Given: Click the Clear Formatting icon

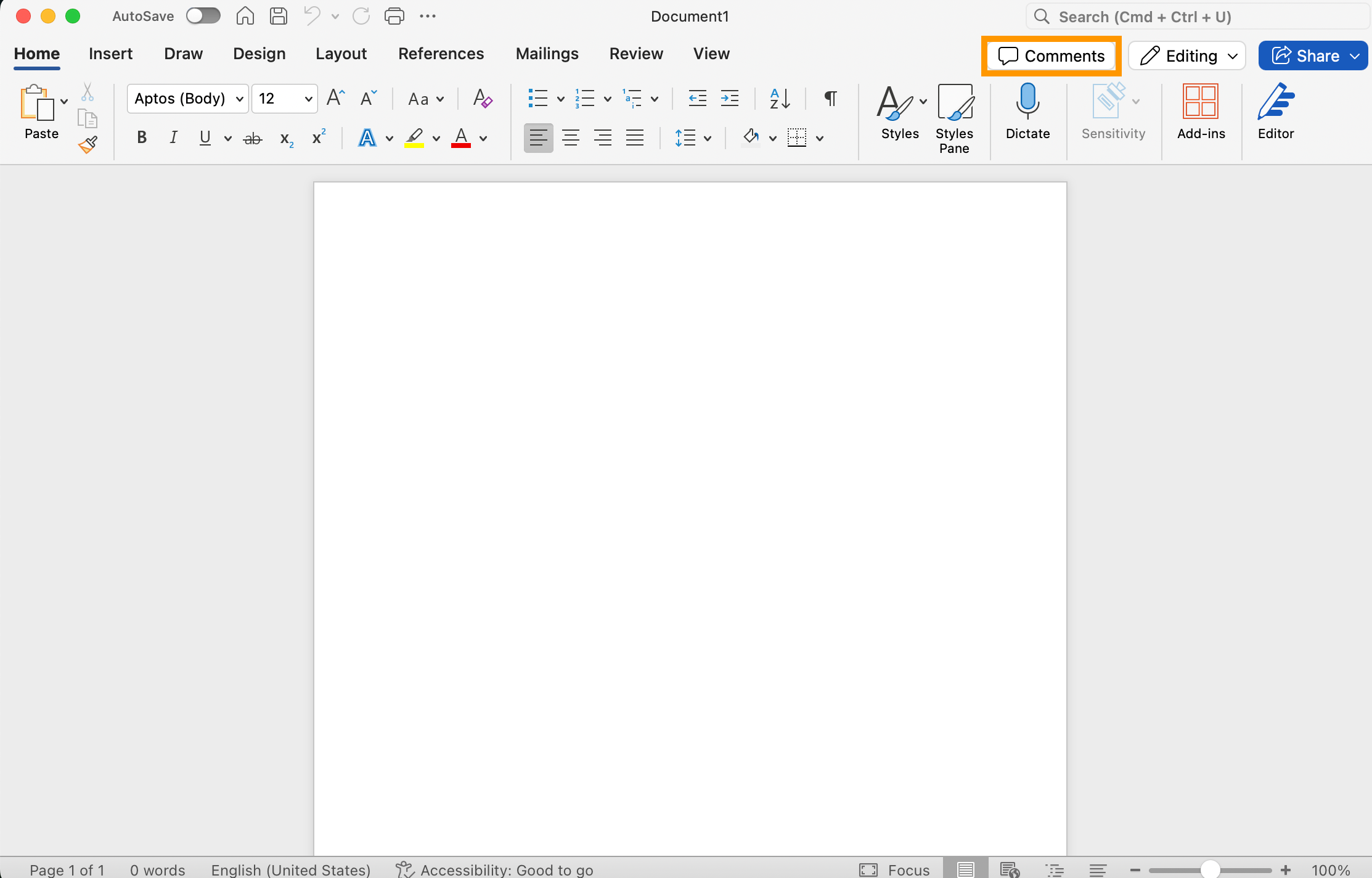Looking at the screenshot, I should (x=482, y=99).
